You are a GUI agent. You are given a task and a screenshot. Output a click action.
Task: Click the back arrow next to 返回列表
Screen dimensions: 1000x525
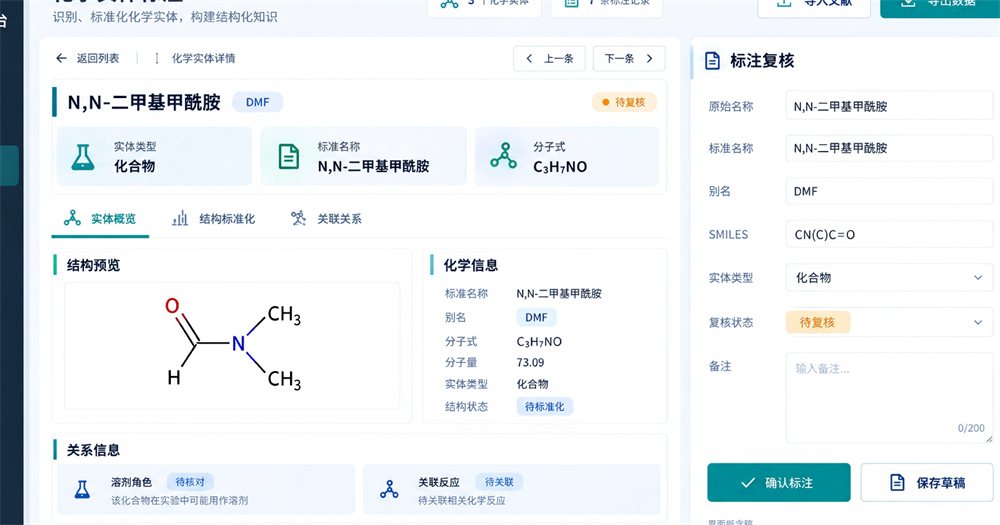[x=61, y=58]
